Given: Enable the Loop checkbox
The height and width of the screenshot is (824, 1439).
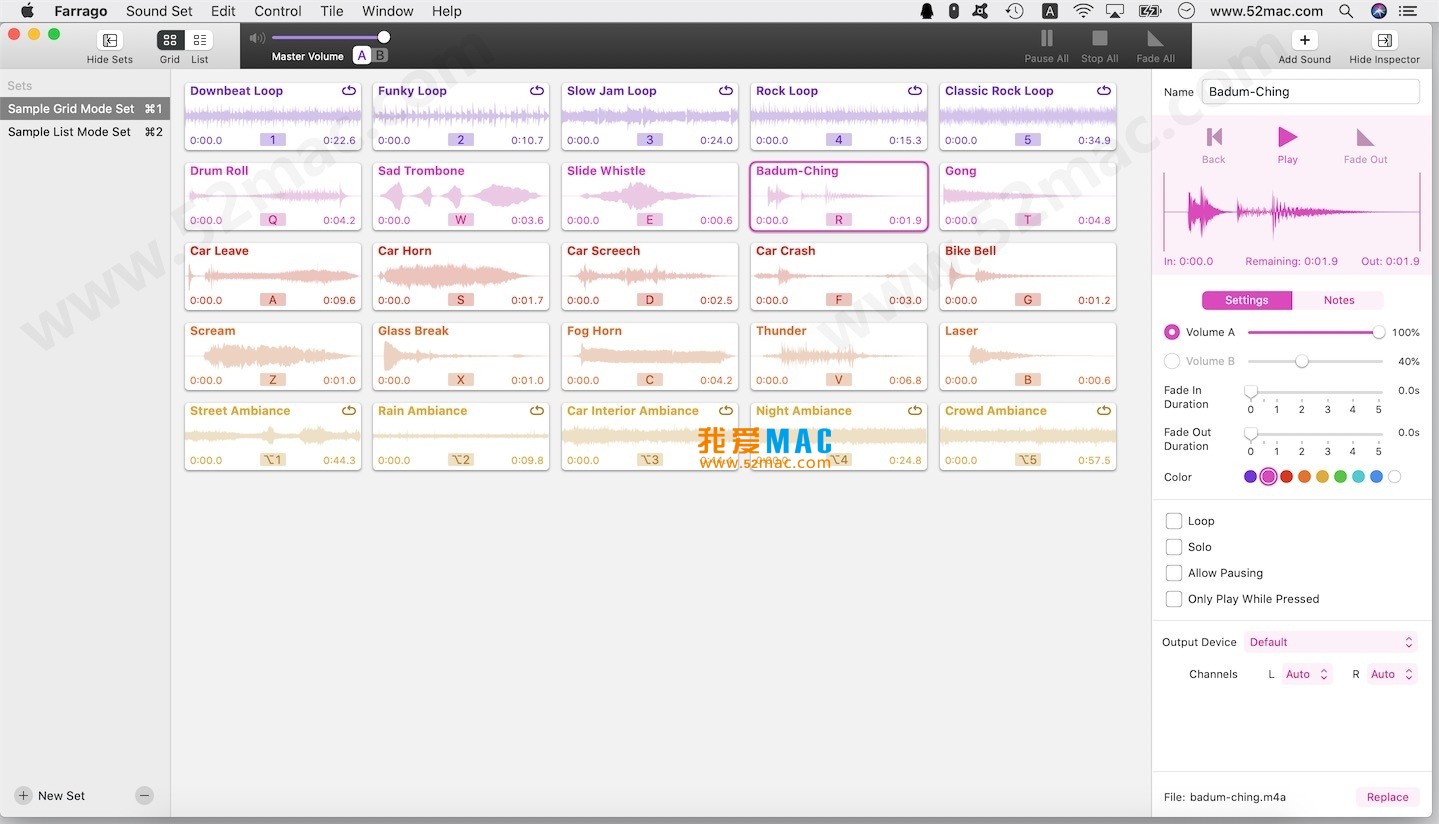Looking at the screenshot, I should [x=1174, y=521].
